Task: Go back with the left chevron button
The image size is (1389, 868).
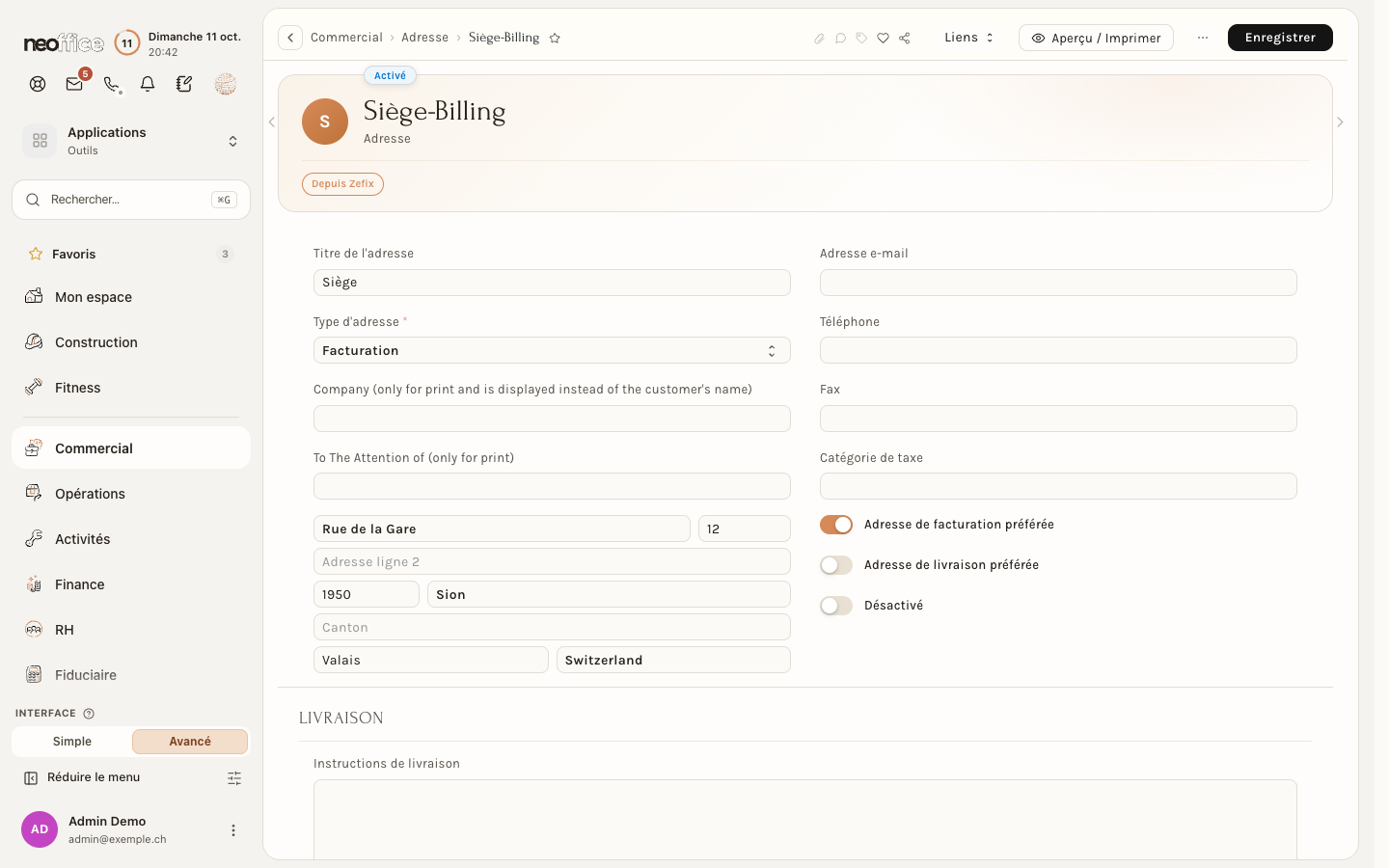Action: (x=290, y=38)
